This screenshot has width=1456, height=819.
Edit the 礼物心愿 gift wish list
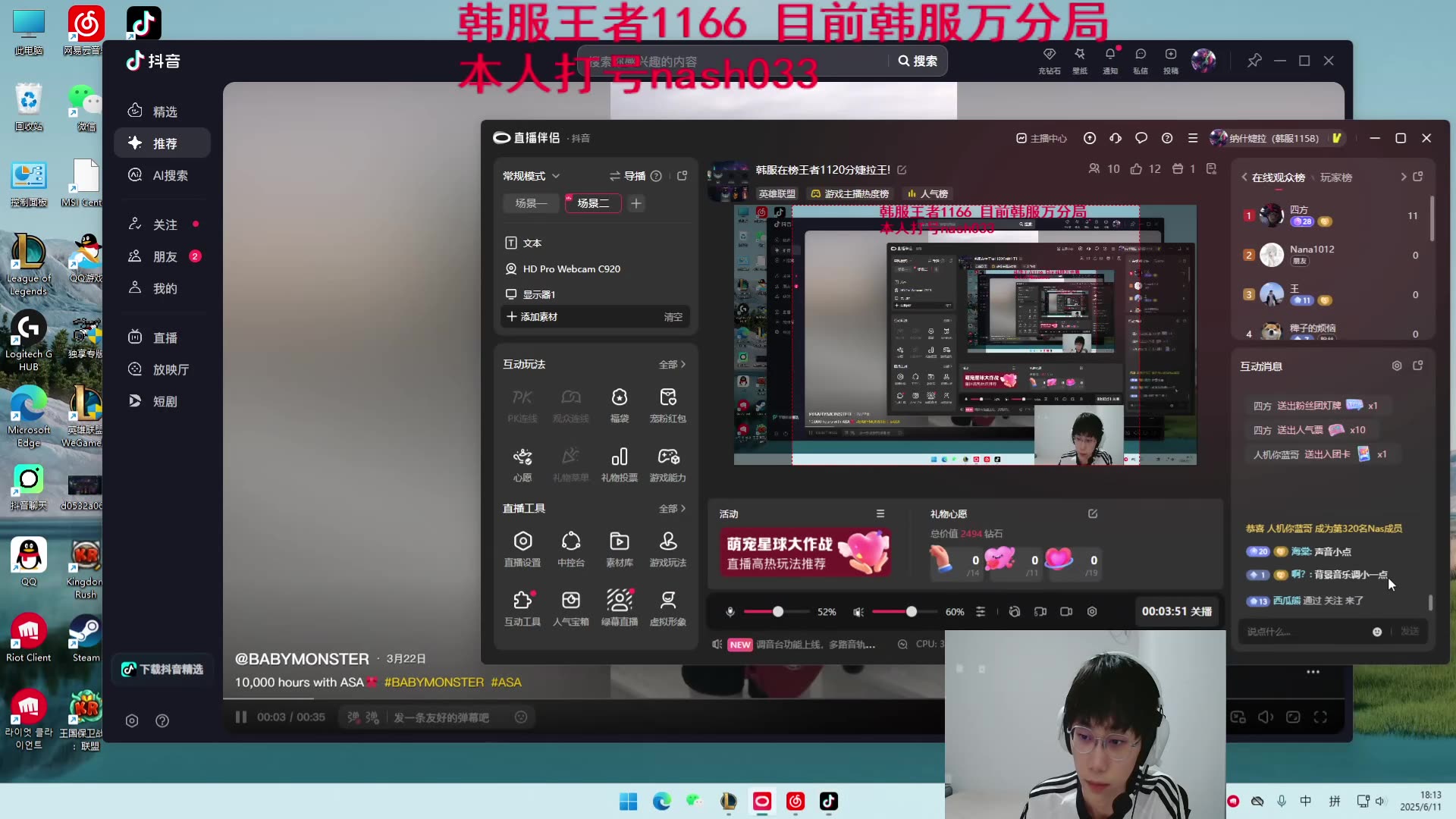coord(1093,513)
